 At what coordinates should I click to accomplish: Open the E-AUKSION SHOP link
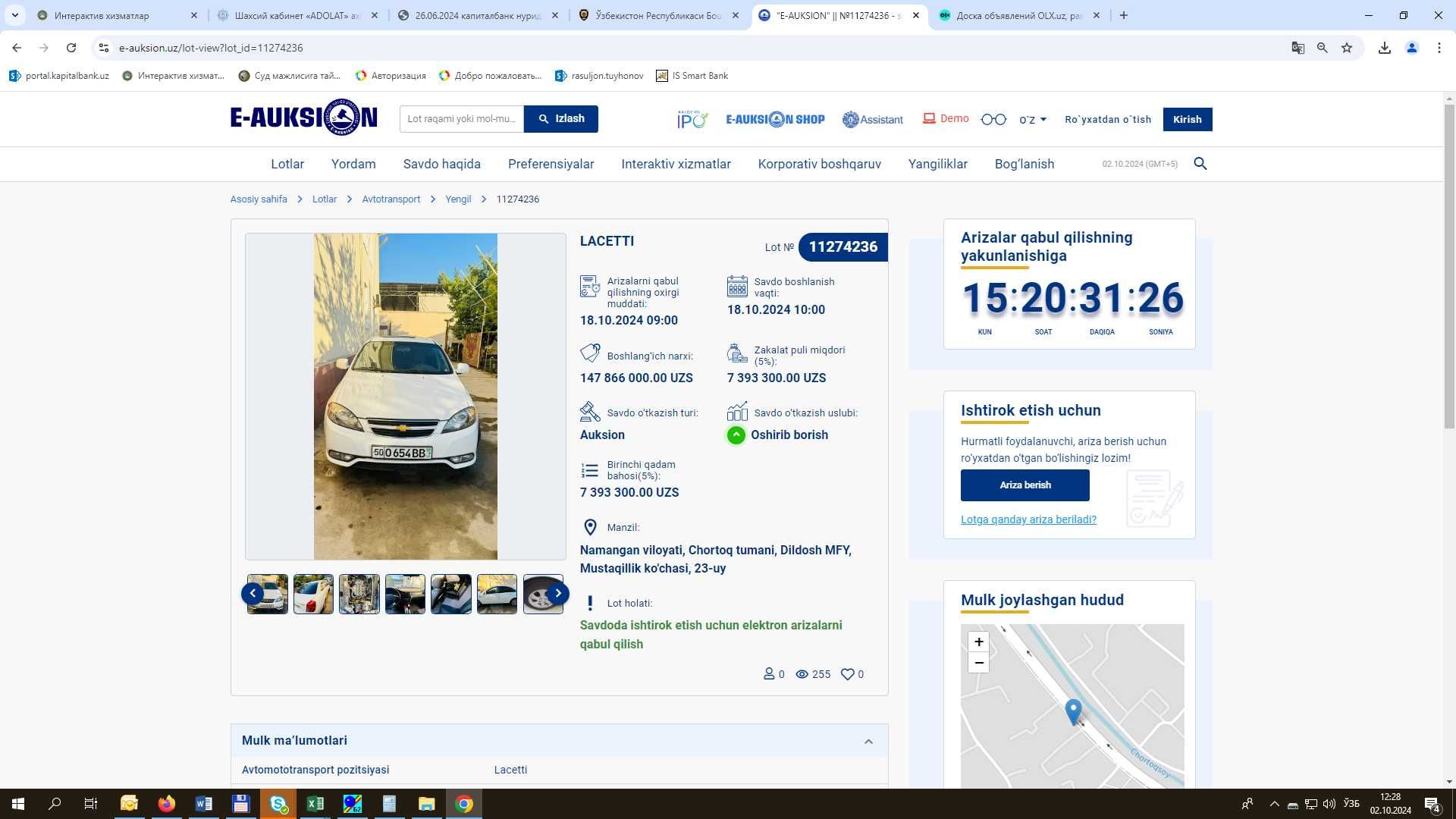tap(775, 119)
